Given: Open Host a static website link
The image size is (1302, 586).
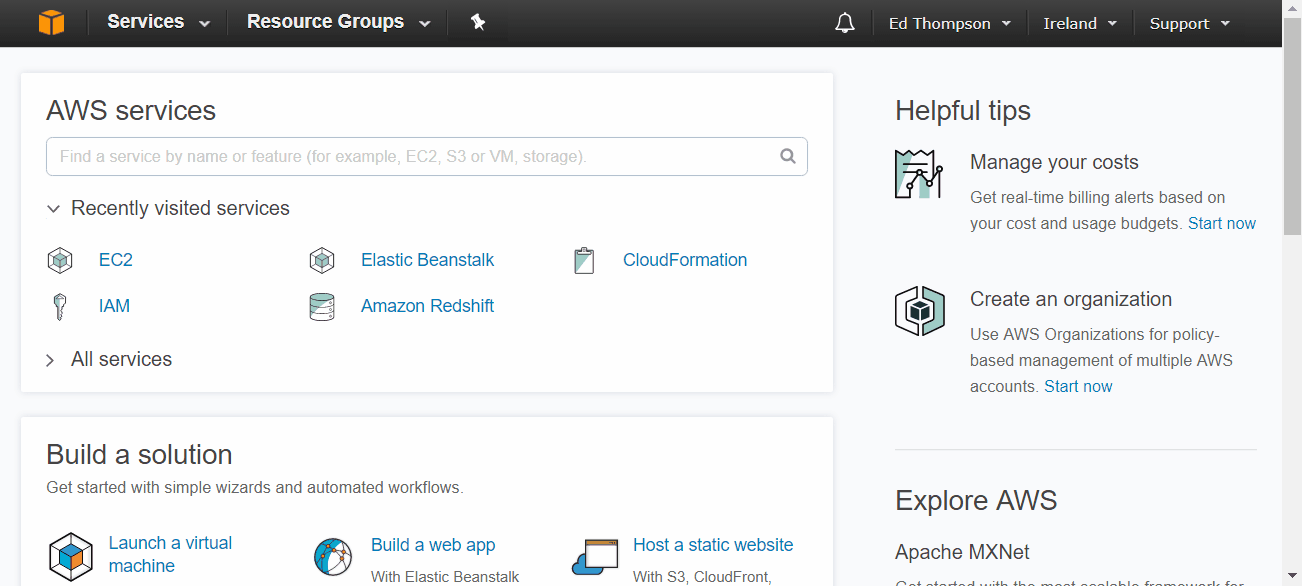Looking at the screenshot, I should [x=713, y=545].
